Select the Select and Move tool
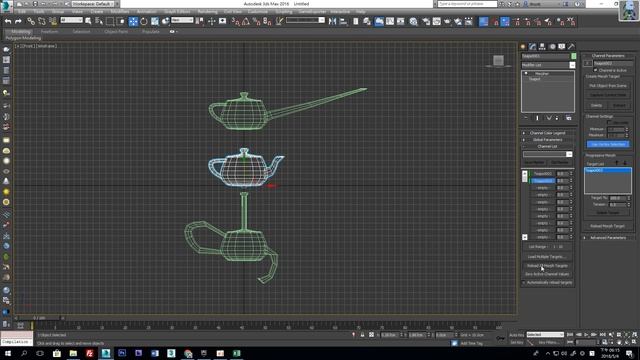Viewport: 640px width, 360px height. coord(133,21)
